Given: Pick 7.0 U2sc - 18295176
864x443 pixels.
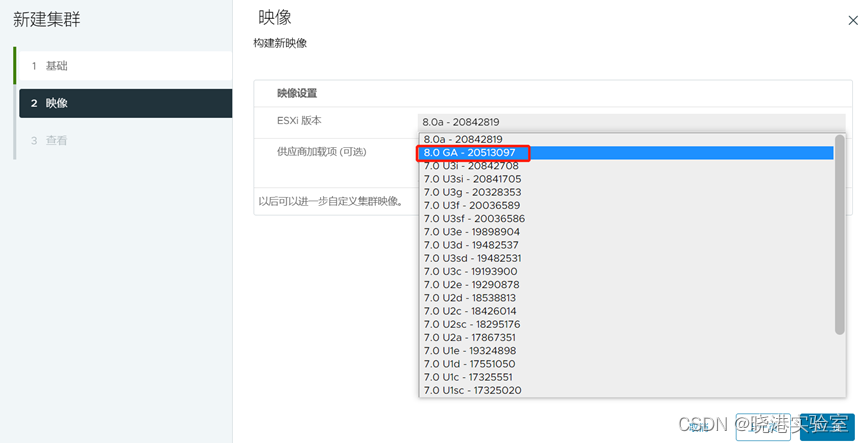Looking at the screenshot, I should [627, 325].
